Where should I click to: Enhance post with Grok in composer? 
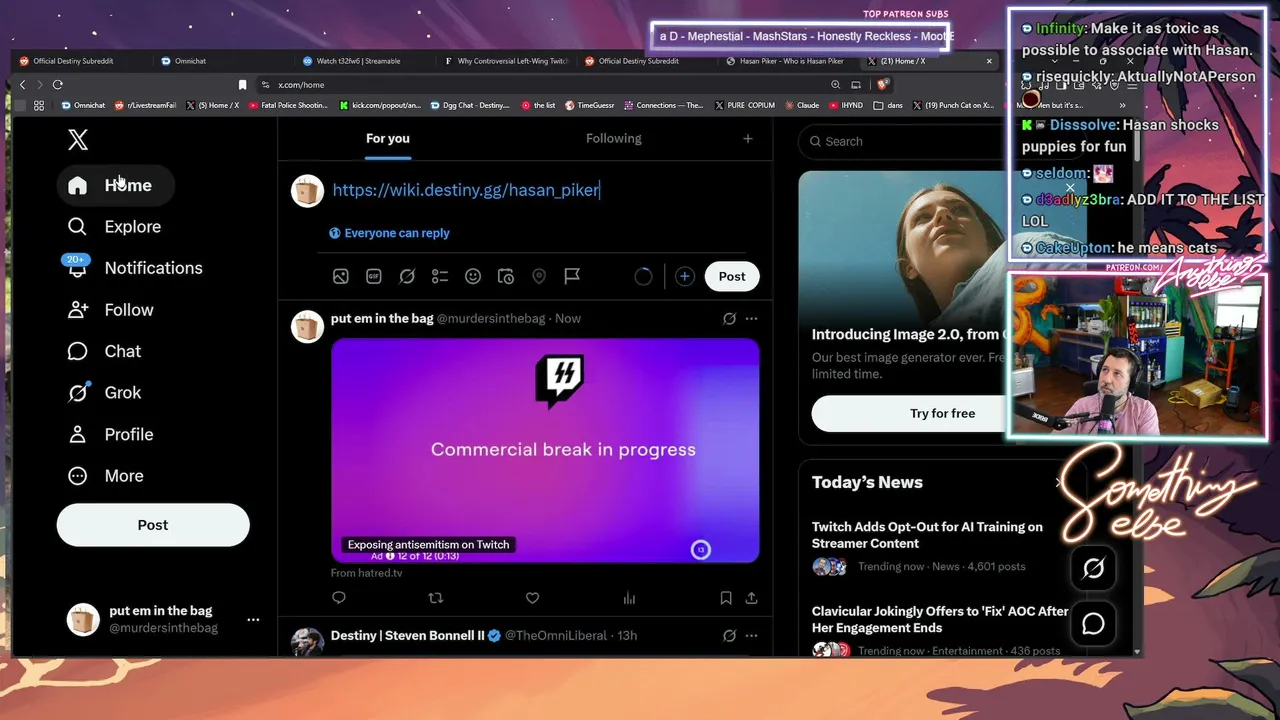[407, 276]
